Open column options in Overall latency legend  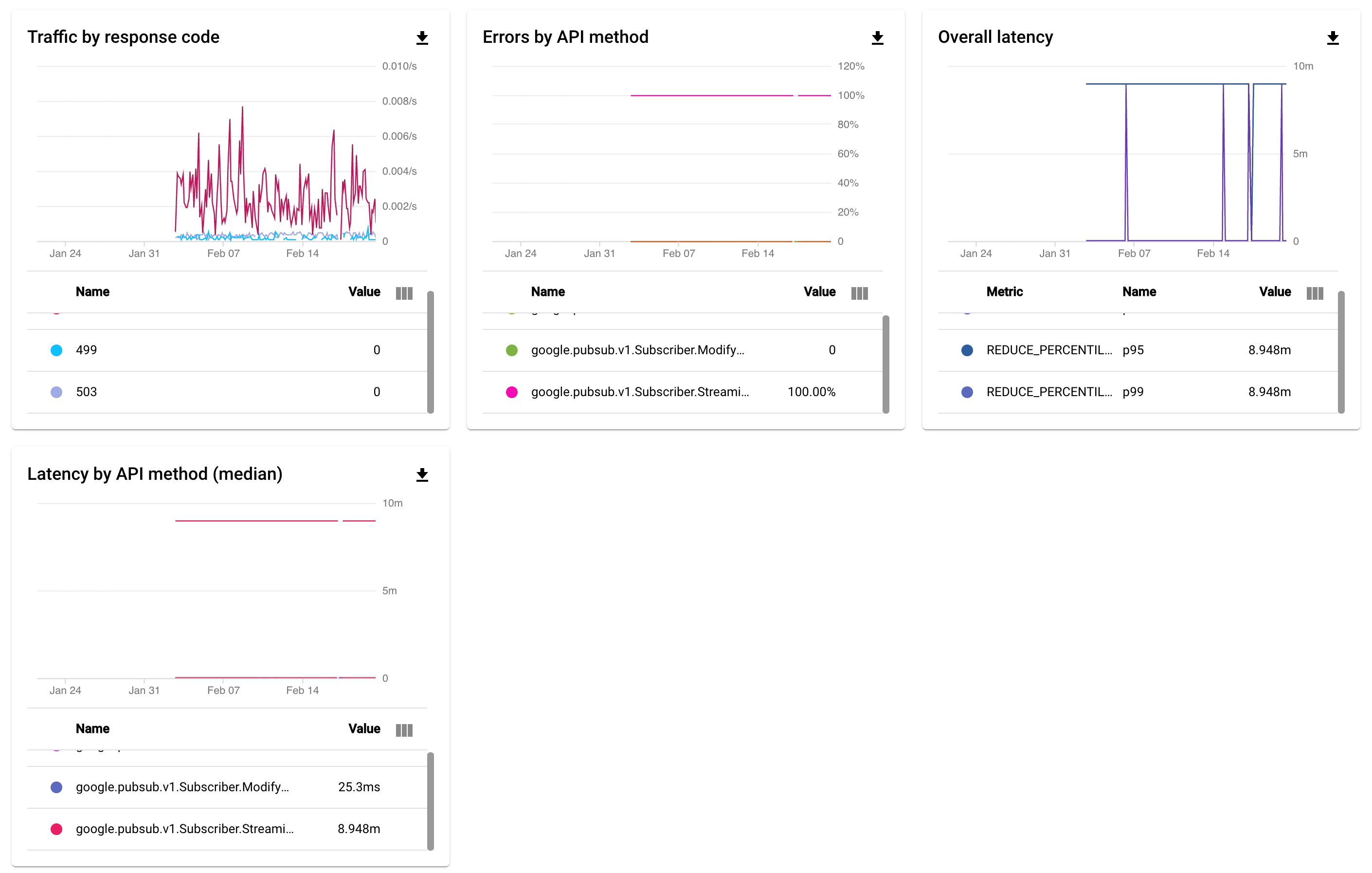(x=1315, y=293)
